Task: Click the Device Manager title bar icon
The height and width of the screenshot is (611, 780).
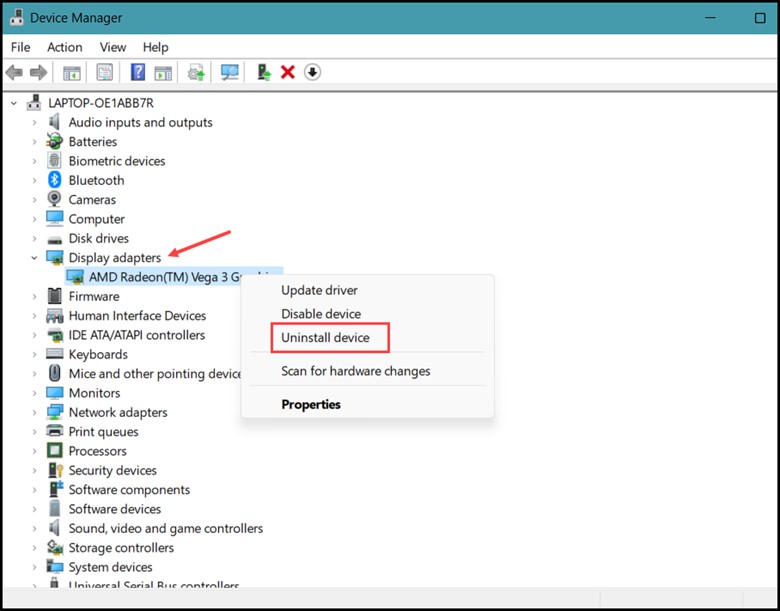Action: click(17, 18)
